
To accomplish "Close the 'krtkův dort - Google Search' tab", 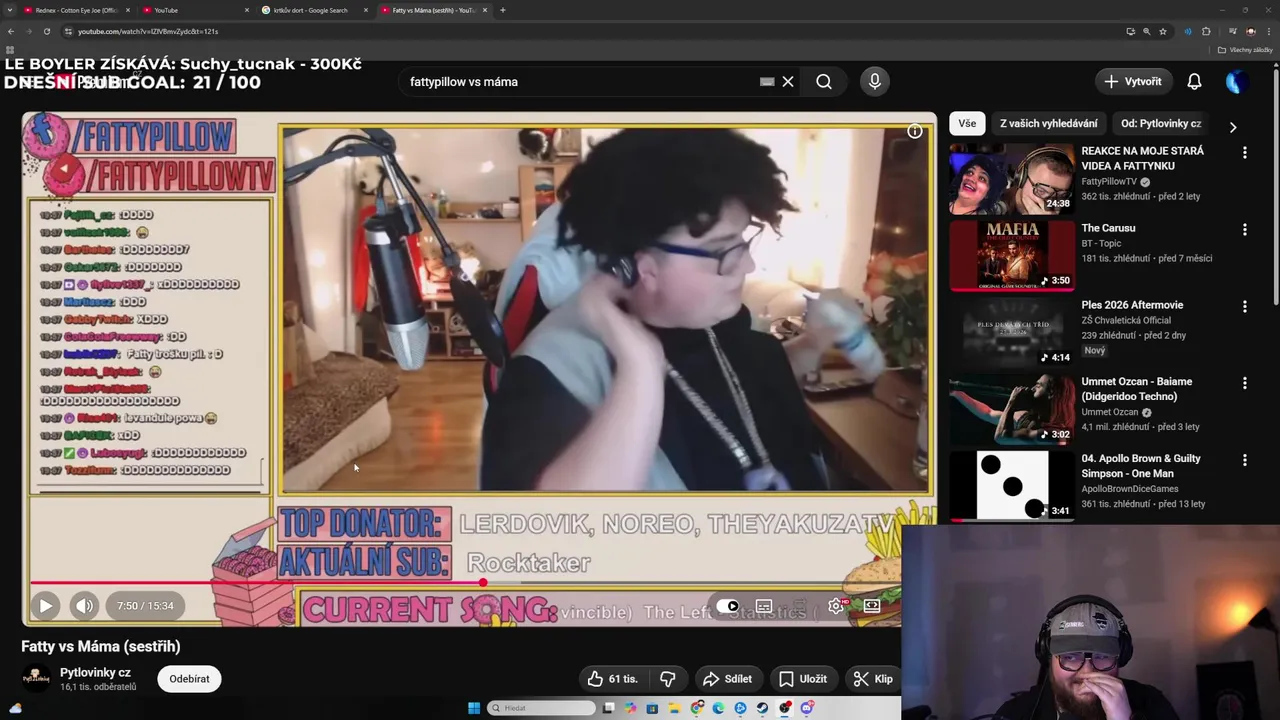I will pyautogui.click(x=366, y=10).
